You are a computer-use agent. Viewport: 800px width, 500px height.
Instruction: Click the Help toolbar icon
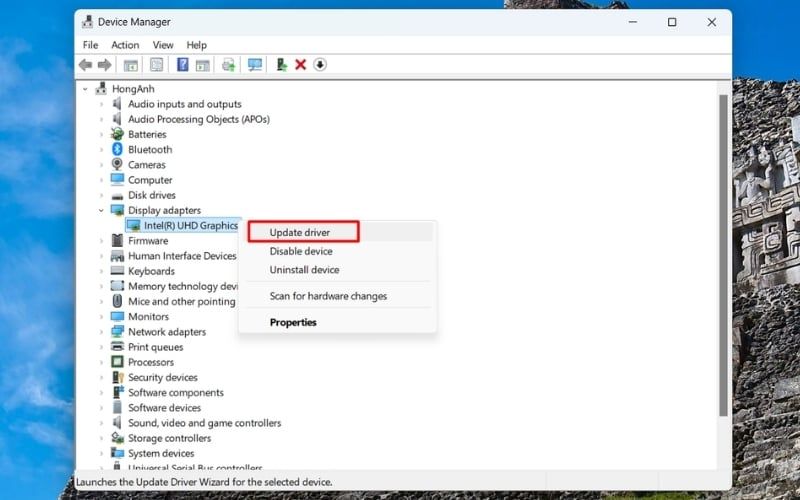182,65
